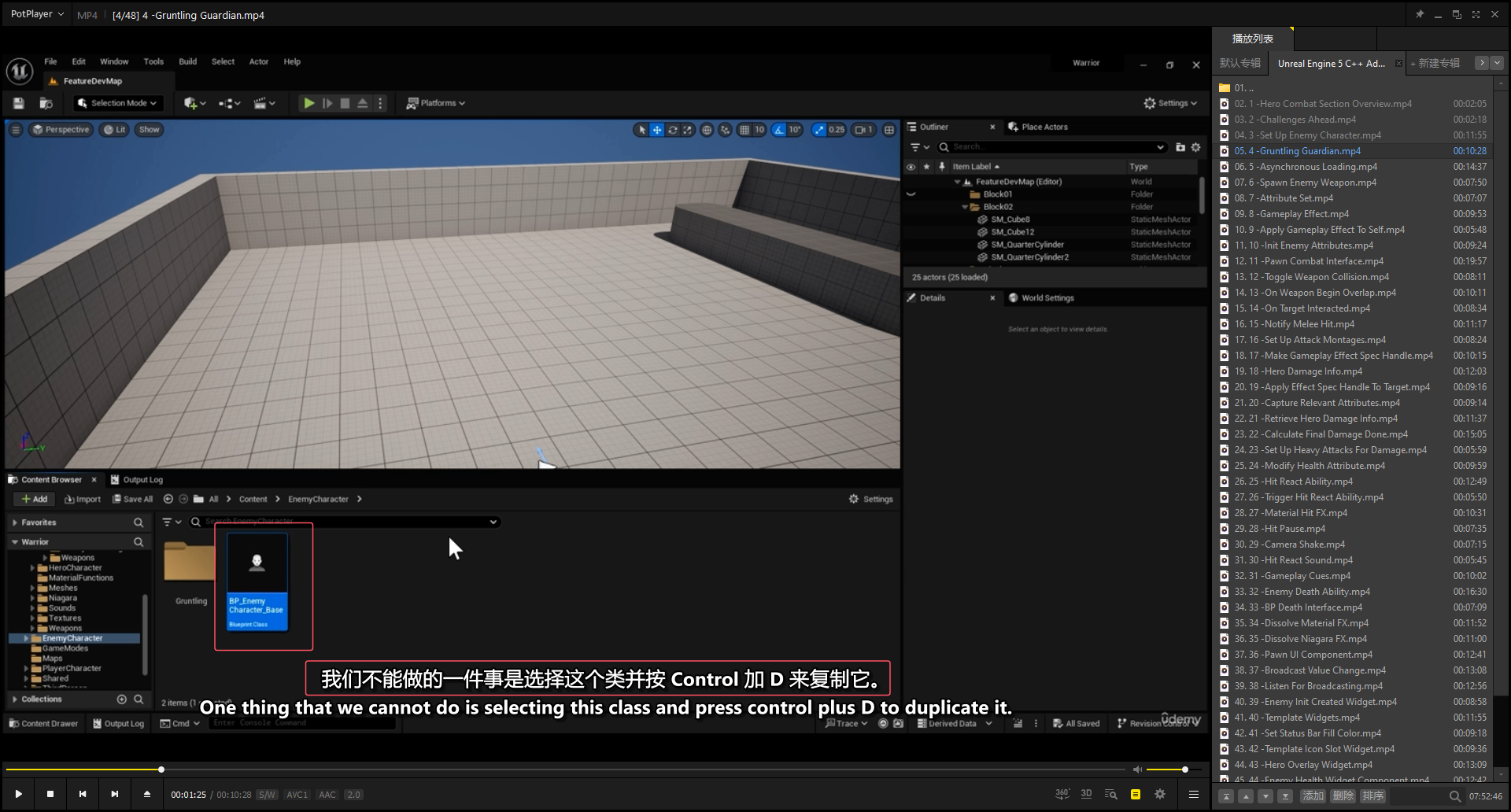The width and height of the screenshot is (1511, 812).
Task: Click the Content Drawer button
Action: click(x=43, y=723)
